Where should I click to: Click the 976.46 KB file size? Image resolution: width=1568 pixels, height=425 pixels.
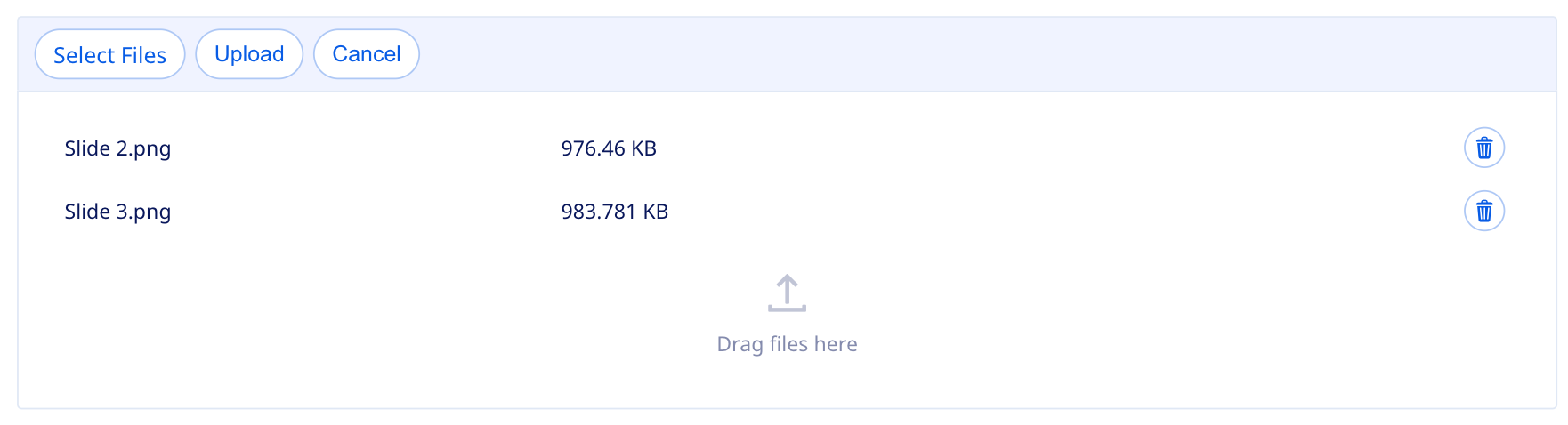coord(609,148)
